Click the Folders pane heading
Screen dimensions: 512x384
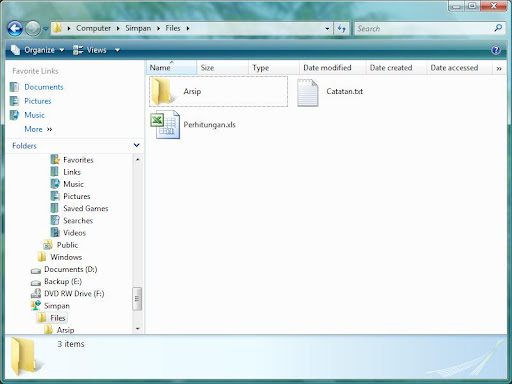click(x=24, y=146)
